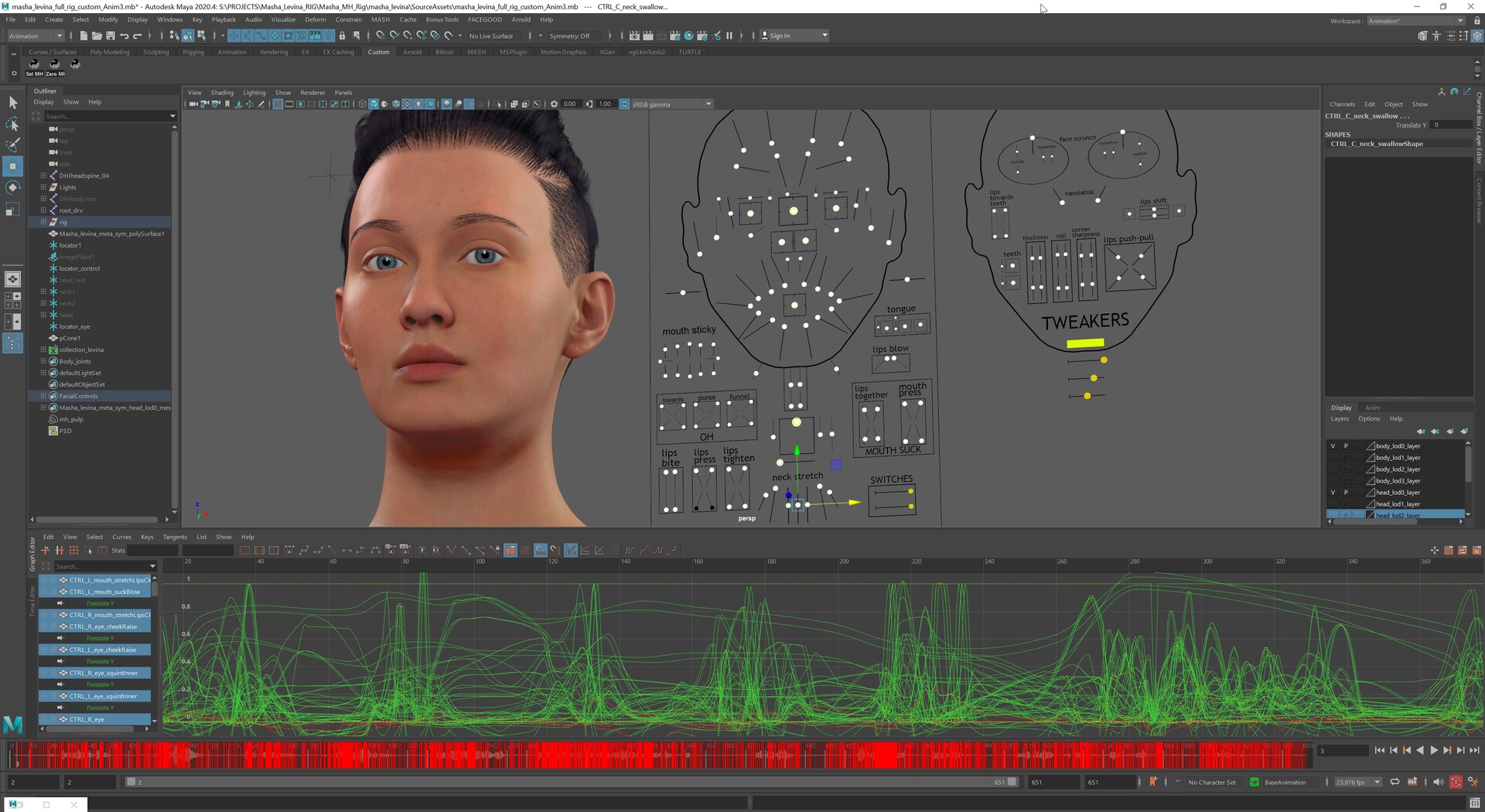Click the spline tangents icon in the Graph Editor
This screenshot has width=1485, height=812.
point(304,550)
